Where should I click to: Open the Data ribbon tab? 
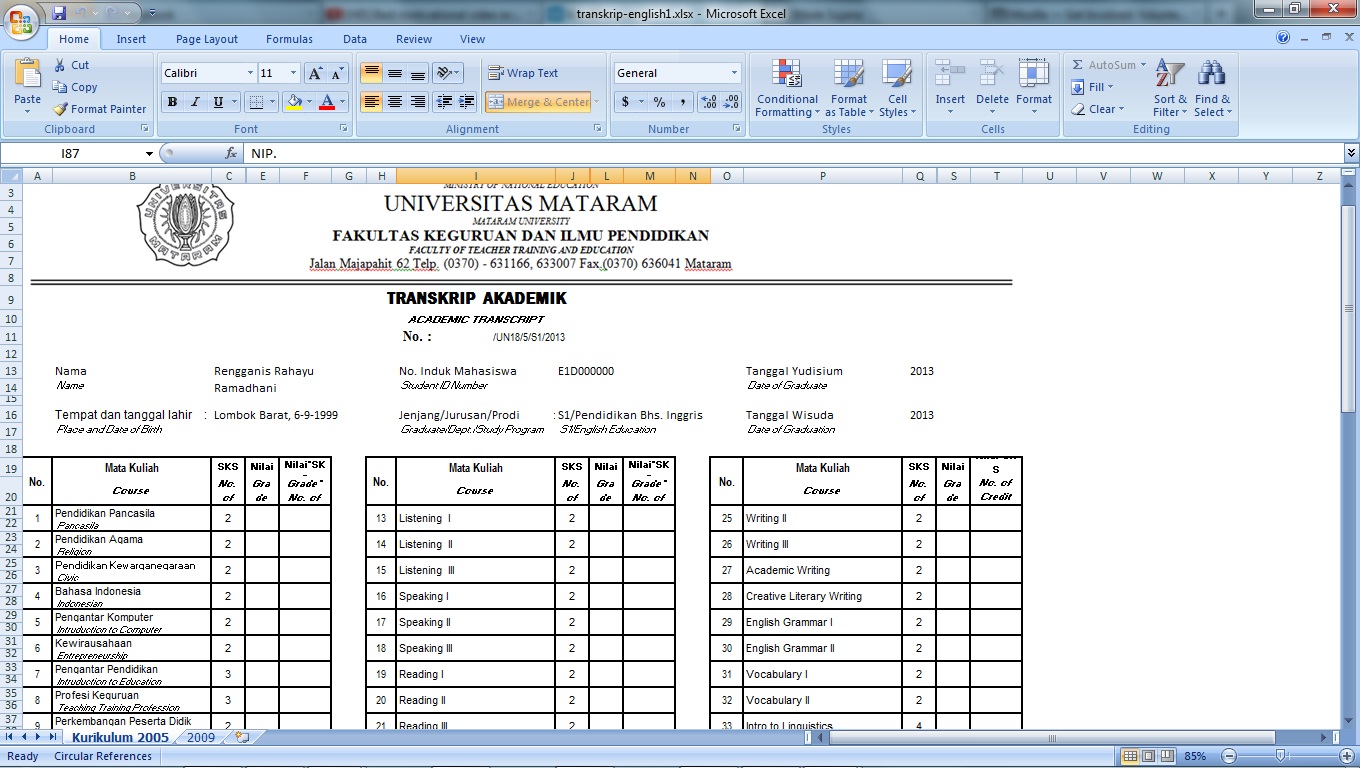(355, 39)
